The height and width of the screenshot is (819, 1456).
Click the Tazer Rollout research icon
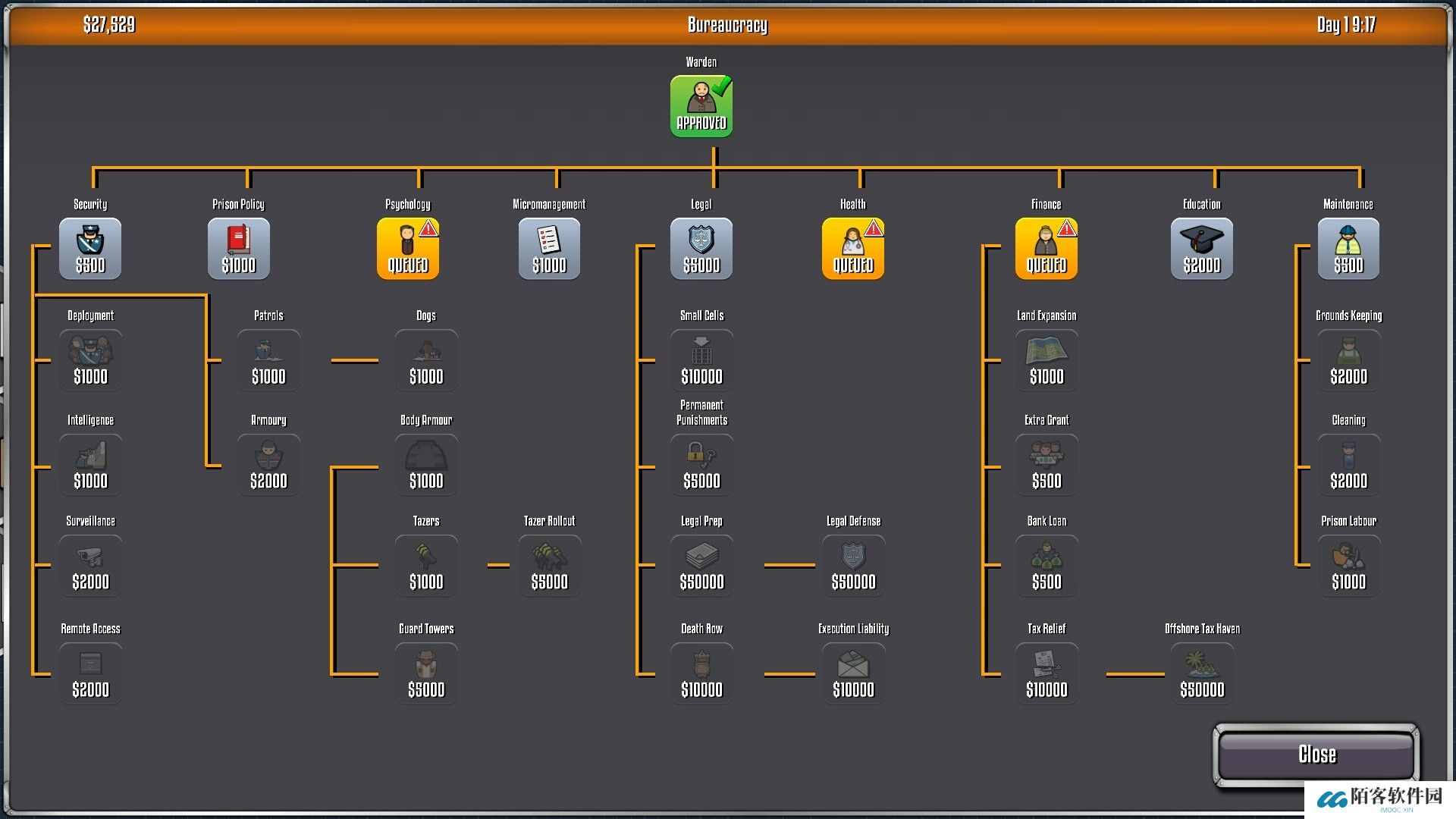pyautogui.click(x=549, y=566)
